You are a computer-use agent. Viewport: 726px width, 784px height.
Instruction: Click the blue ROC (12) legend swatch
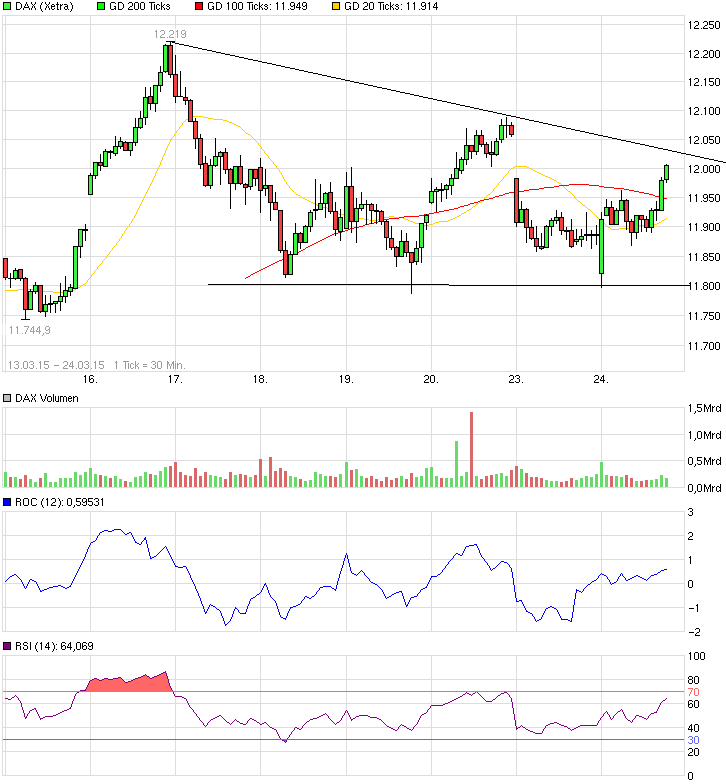(7, 502)
